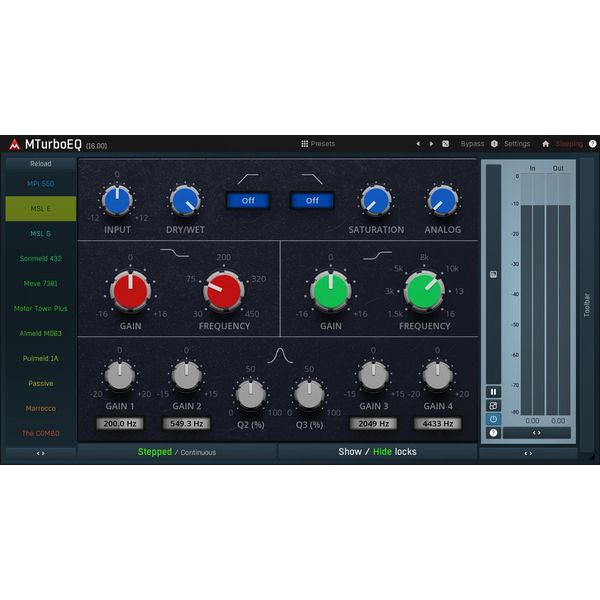Toggle the high-pass filter Off button
Image resolution: width=600 pixels, height=600 pixels.
point(248,200)
